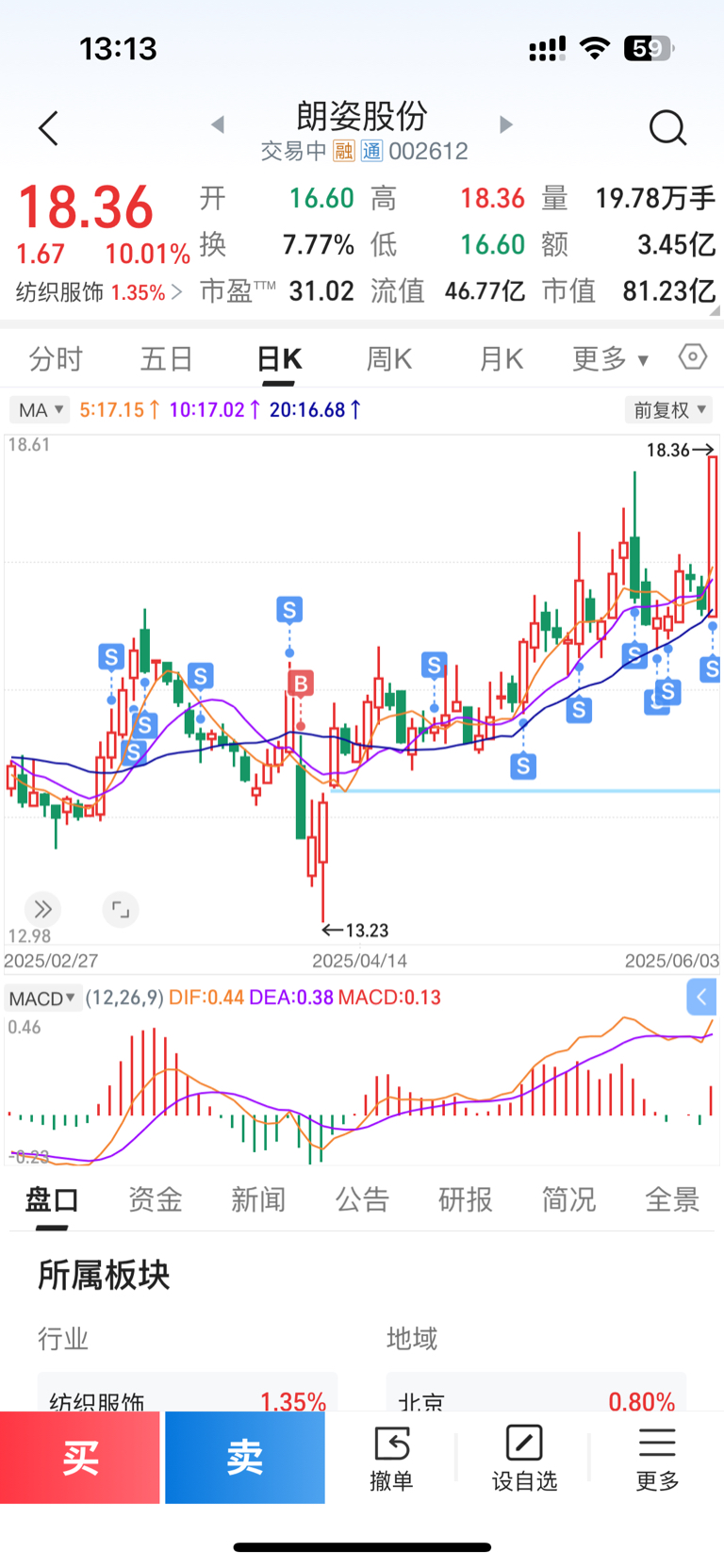Tap the 5-day MA value 17.15
The width and height of the screenshot is (724, 1568).
coord(119,410)
